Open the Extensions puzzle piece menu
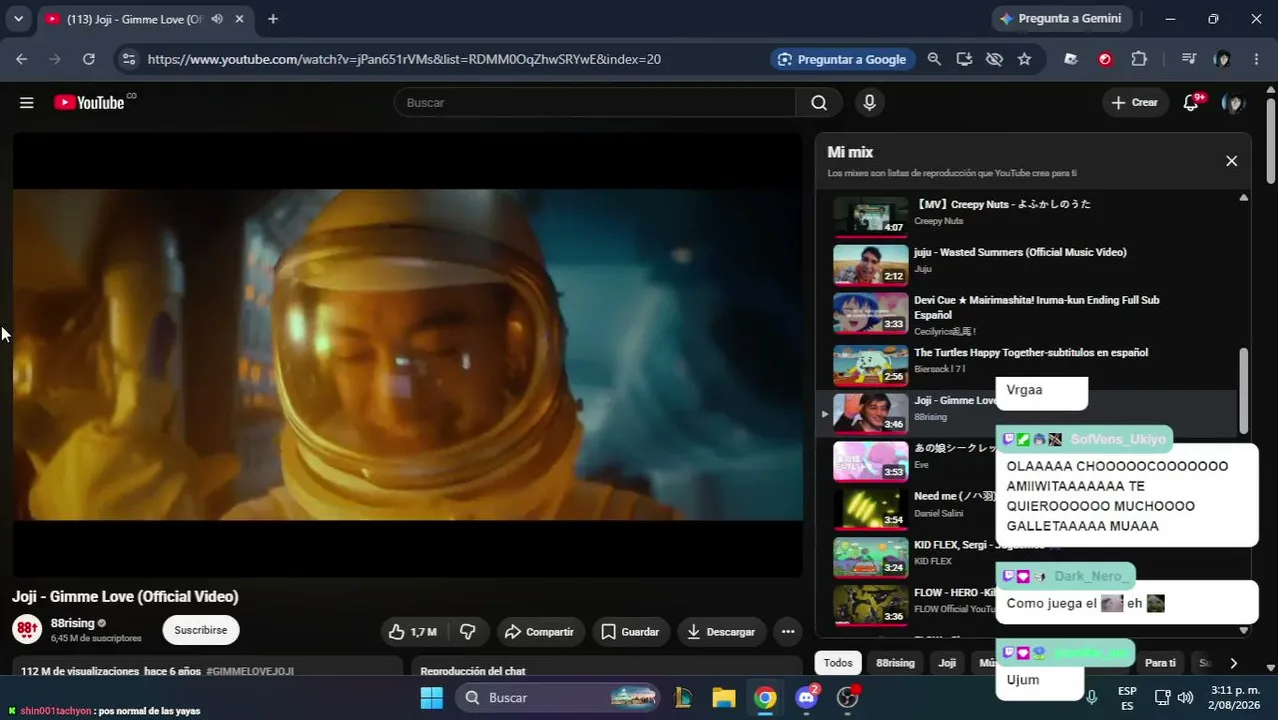This screenshot has height=720, width=1278. (1139, 59)
